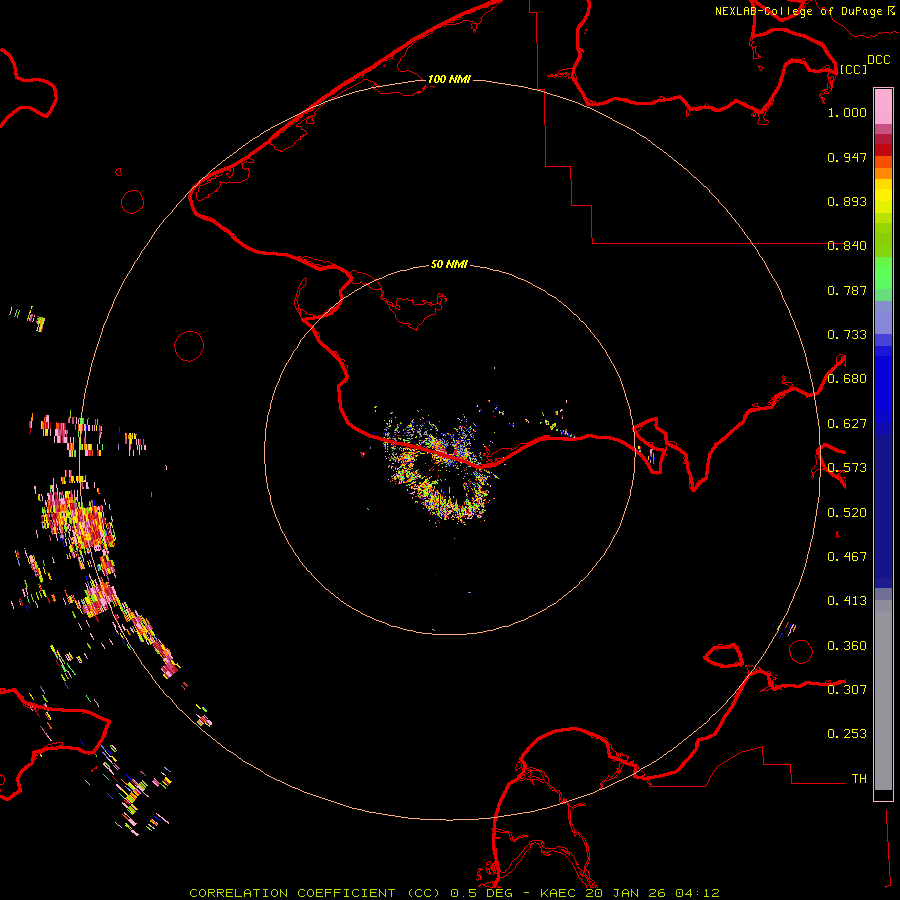Click the NEXLAB logo icon at top right

pyautogui.click(x=890, y=11)
